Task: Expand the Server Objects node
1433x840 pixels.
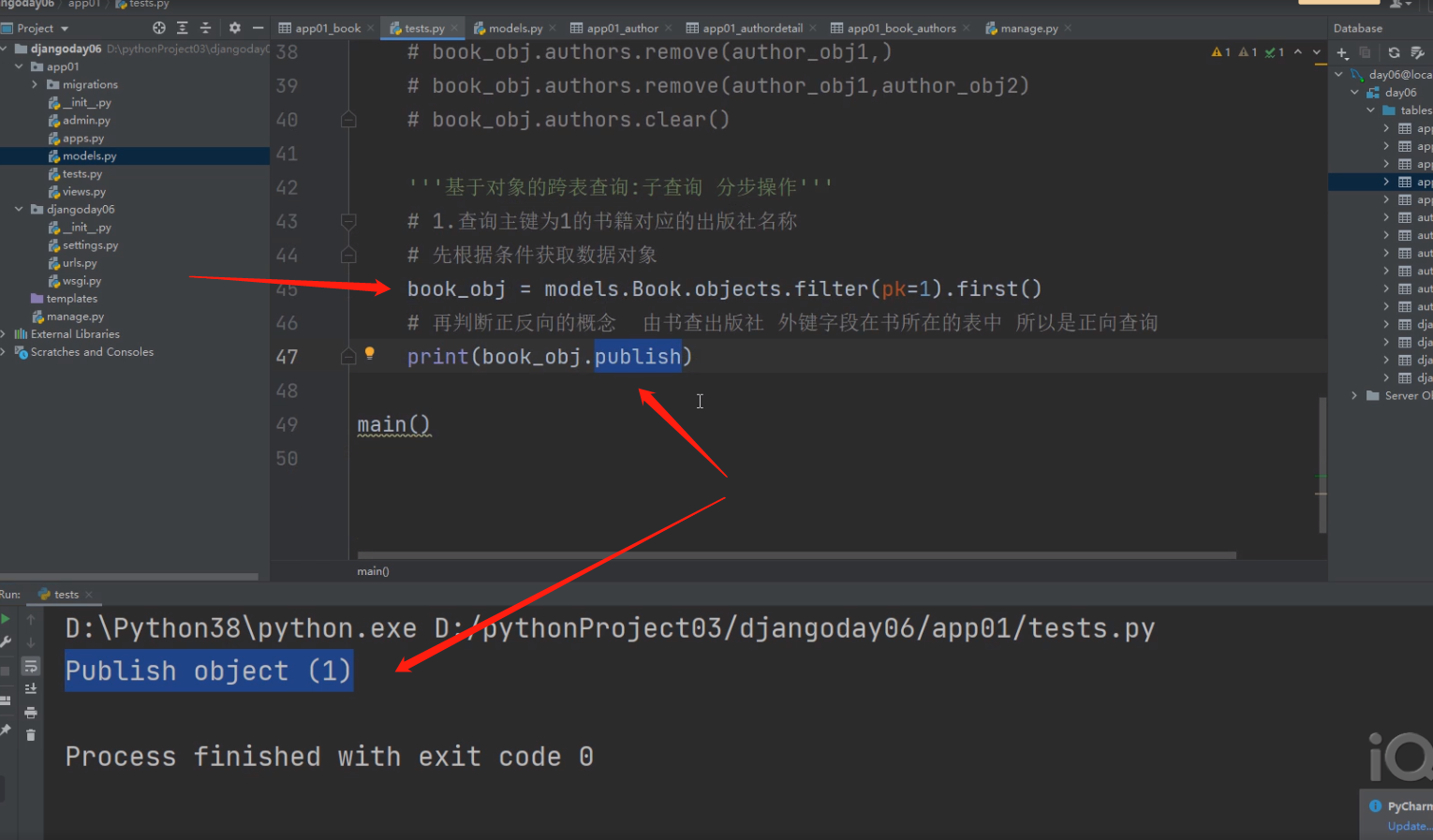Action: (x=1354, y=395)
